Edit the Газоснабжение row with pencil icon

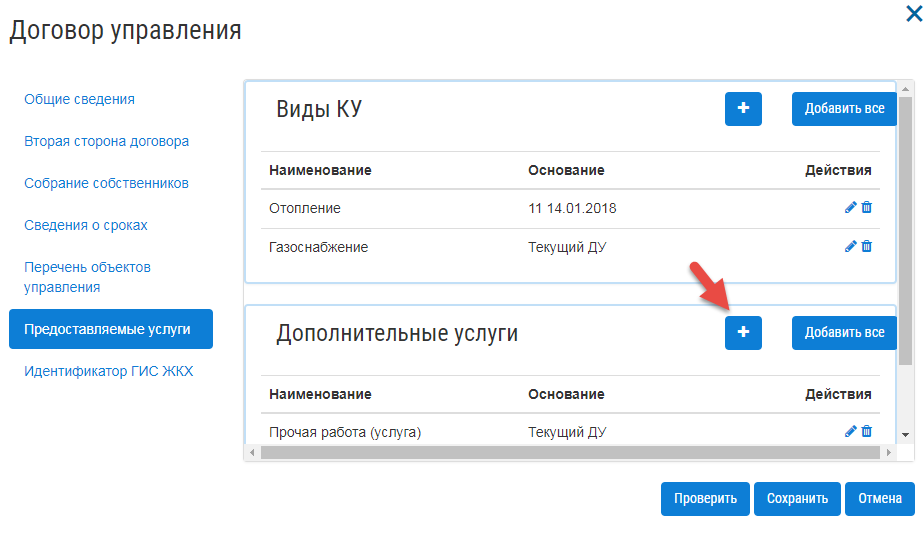pos(850,246)
